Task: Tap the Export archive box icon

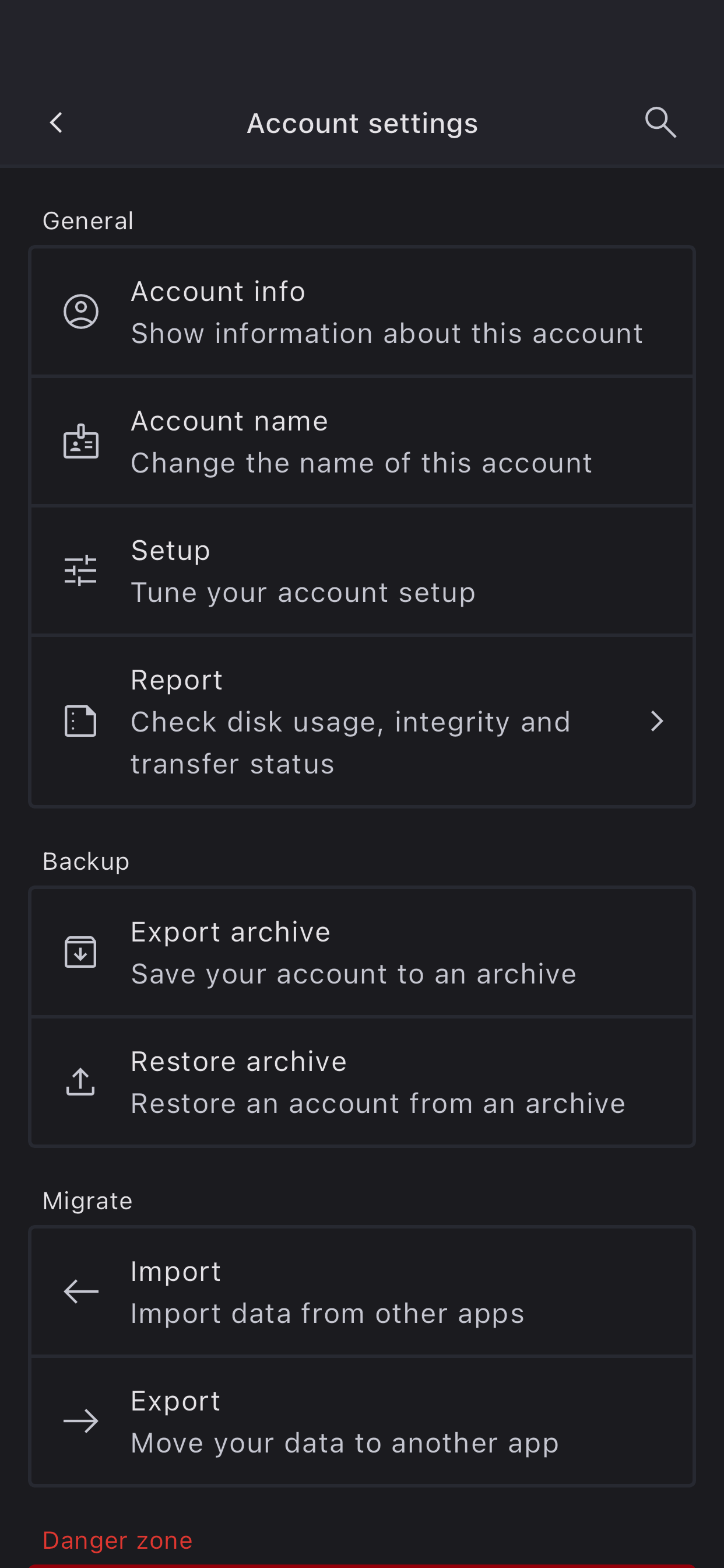Action: pos(81,952)
